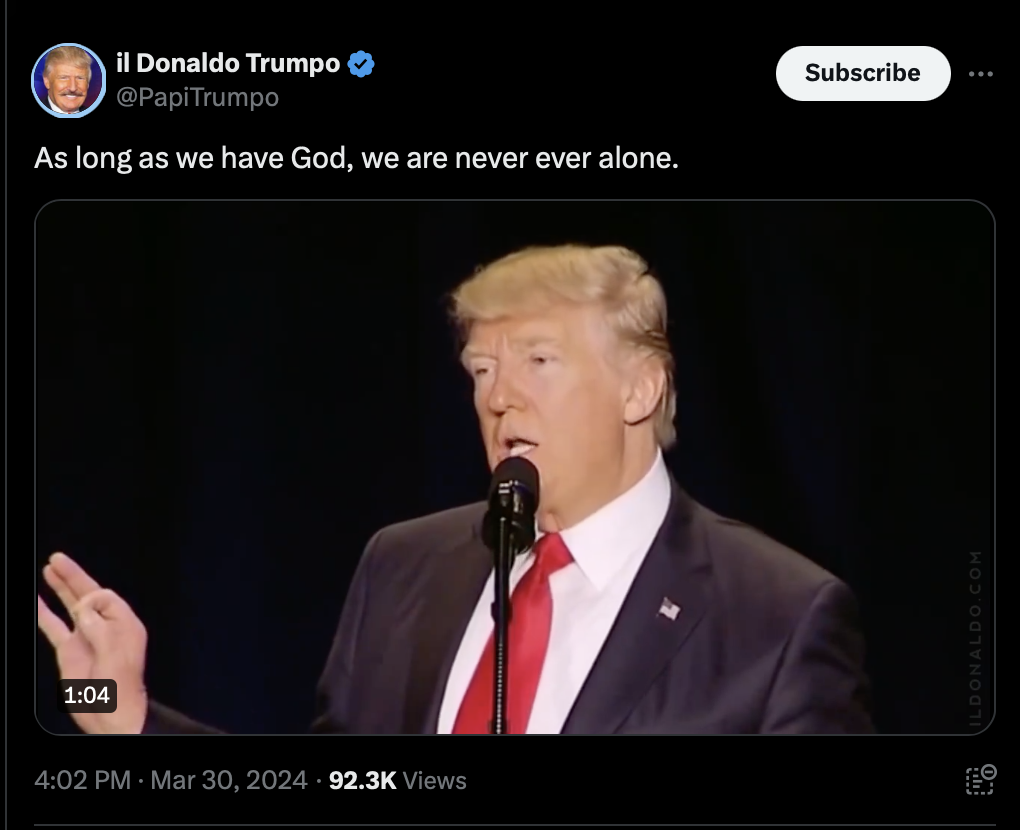Click the tweet text about God

click(356, 158)
